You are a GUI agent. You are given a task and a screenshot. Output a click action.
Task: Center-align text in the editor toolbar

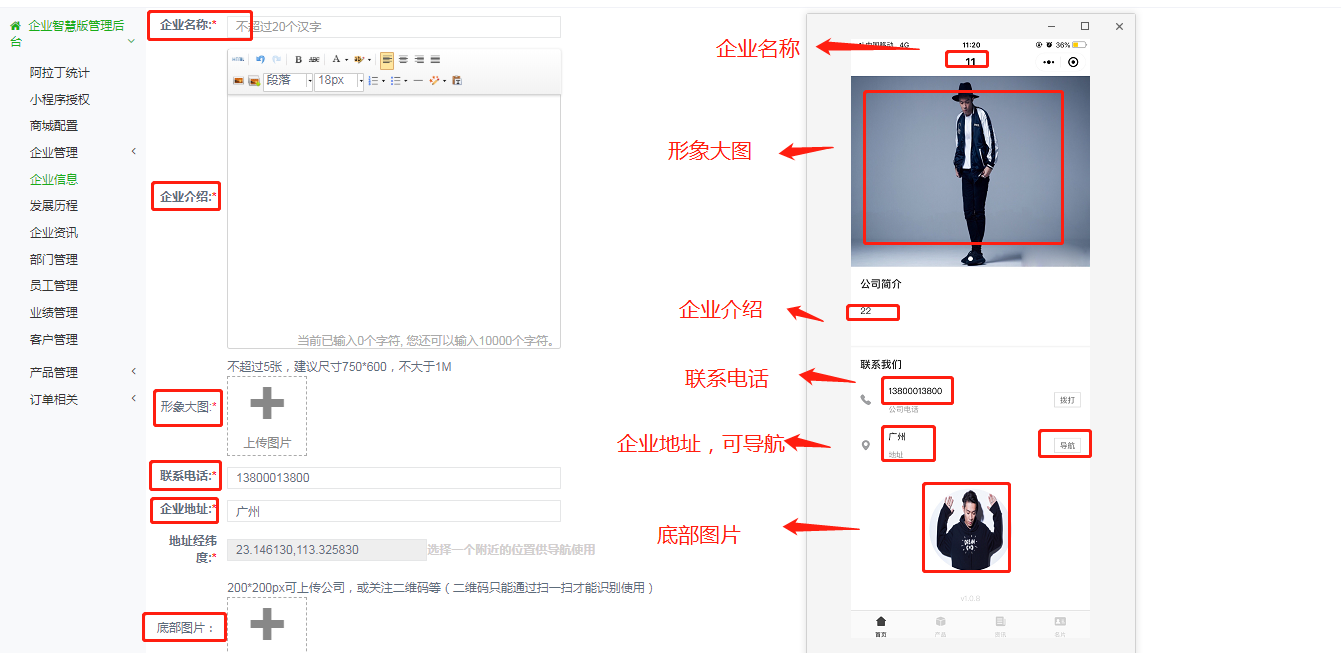tap(403, 60)
